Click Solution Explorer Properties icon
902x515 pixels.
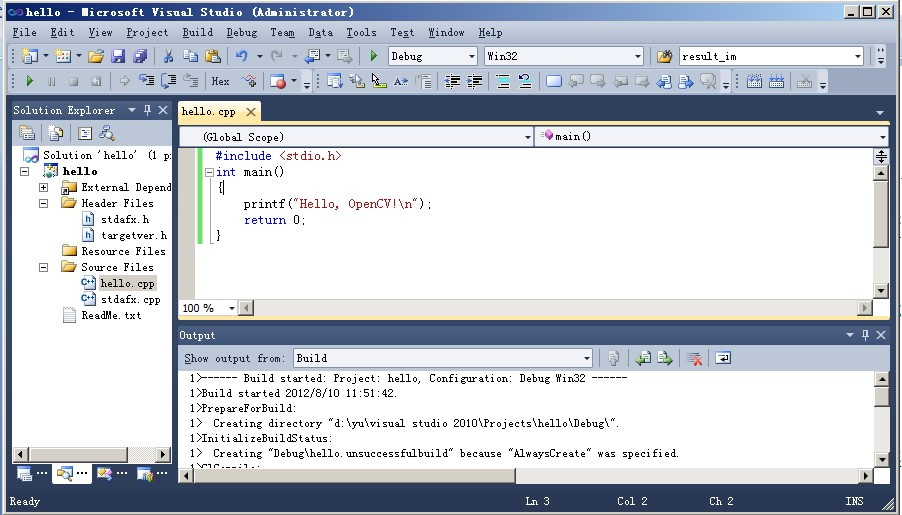27,133
